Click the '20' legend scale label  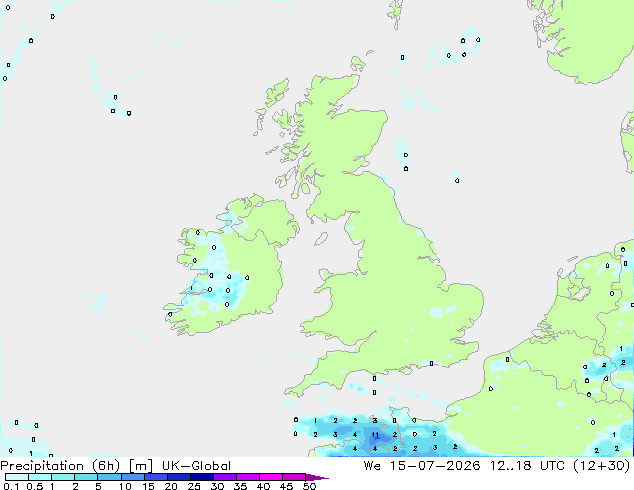click(171, 486)
